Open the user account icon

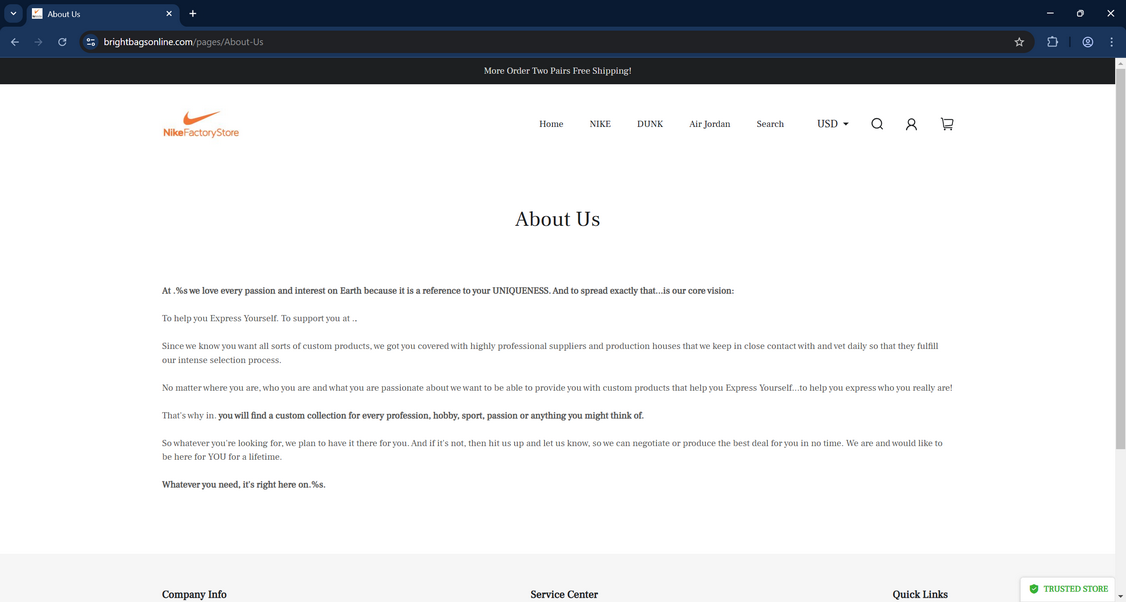point(911,124)
